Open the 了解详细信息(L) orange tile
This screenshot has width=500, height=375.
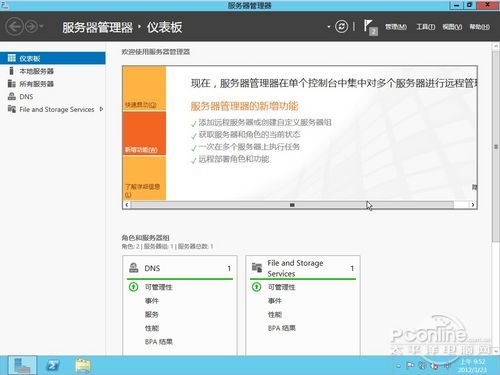[144, 178]
